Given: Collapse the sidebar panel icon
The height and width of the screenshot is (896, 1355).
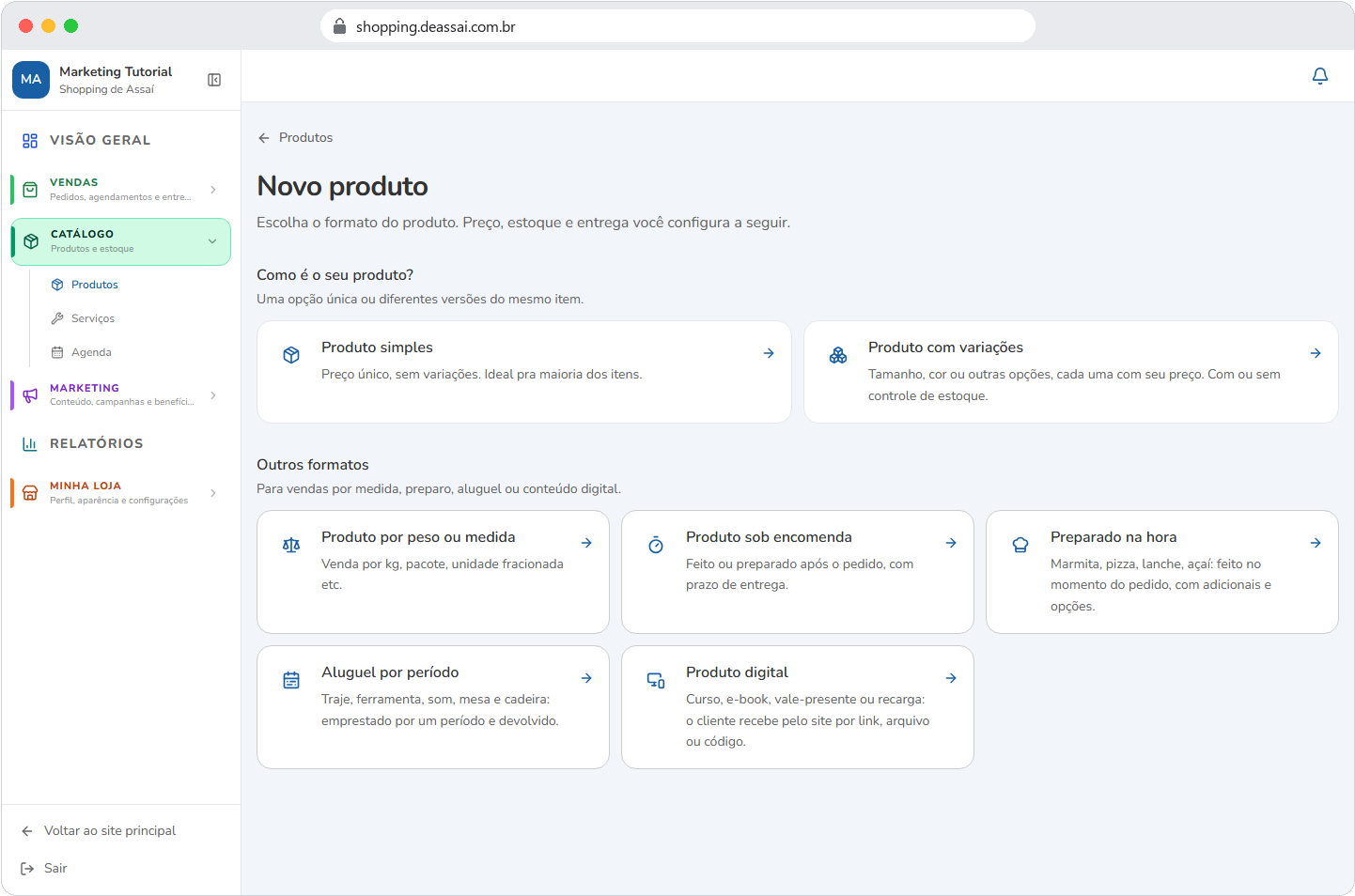Looking at the screenshot, I should pos(214,80).
